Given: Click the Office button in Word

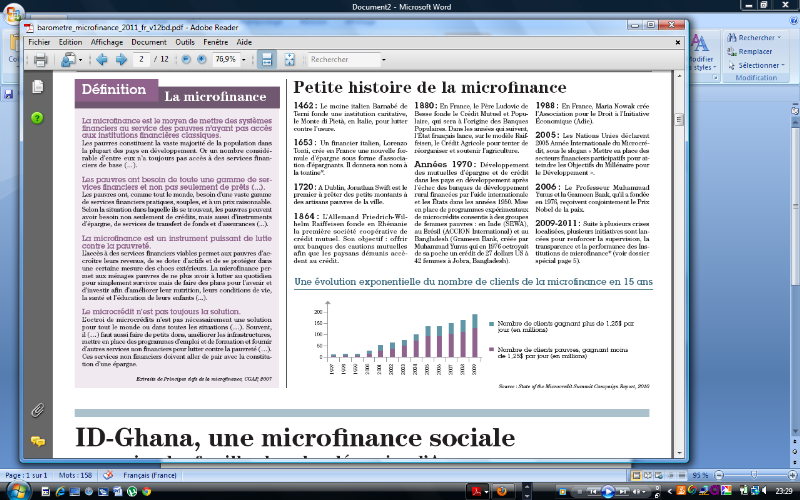Looking at the screenshot, I should coord(13,14).
